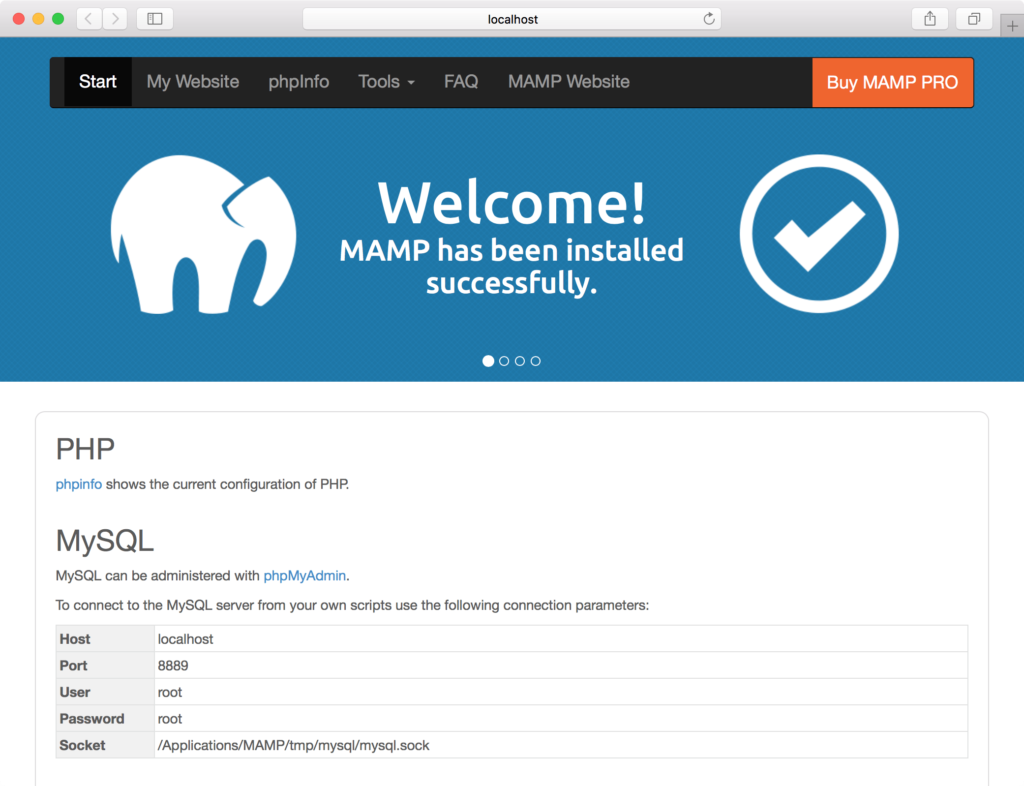Show all tabs overview icon
The height and width of the screenshot is (786, 1024).
[x=974, y=19]
